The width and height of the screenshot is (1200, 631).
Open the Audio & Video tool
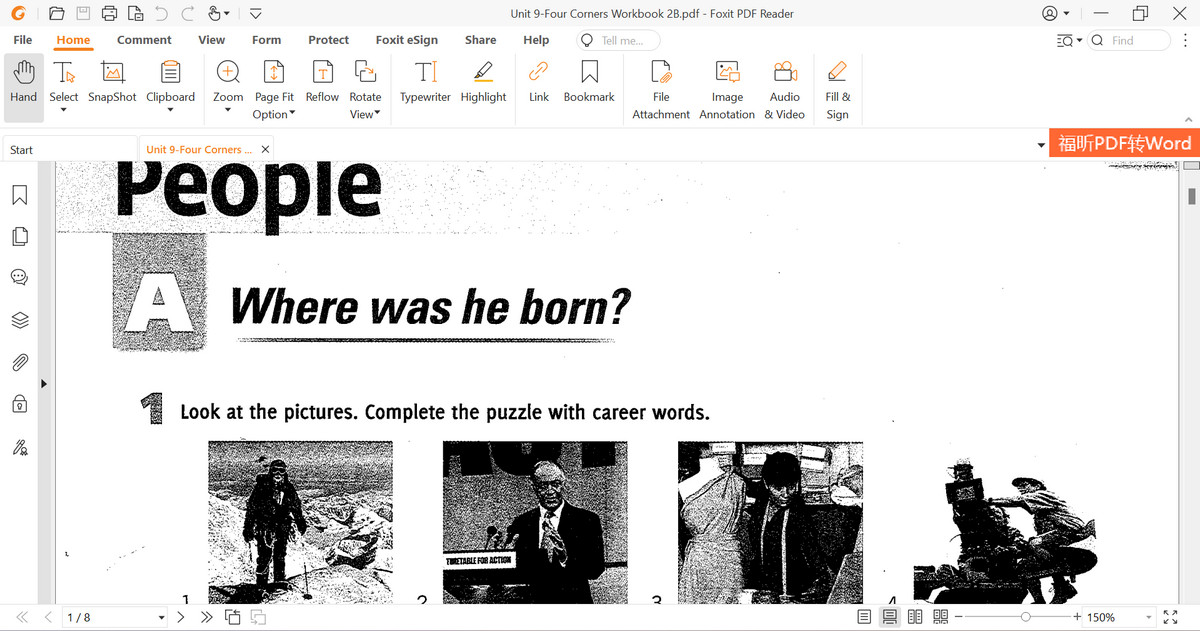coord(785,90)
